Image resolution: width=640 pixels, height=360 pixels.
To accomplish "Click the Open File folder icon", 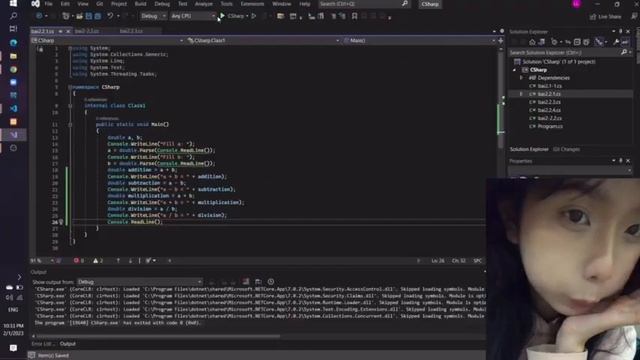I will pyautogui.click(x=80, y=16).
